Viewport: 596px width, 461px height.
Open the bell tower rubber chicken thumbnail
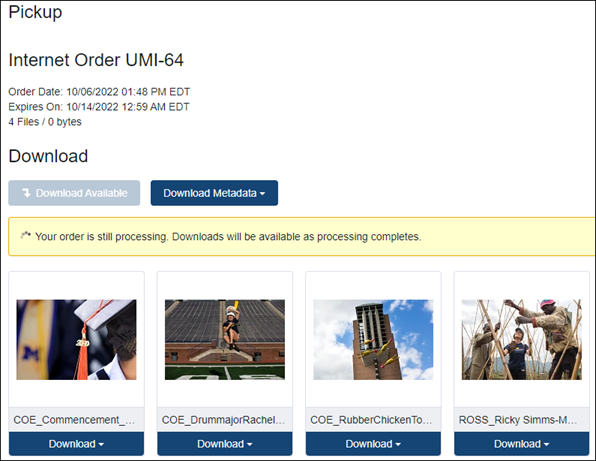click(373, 340)
